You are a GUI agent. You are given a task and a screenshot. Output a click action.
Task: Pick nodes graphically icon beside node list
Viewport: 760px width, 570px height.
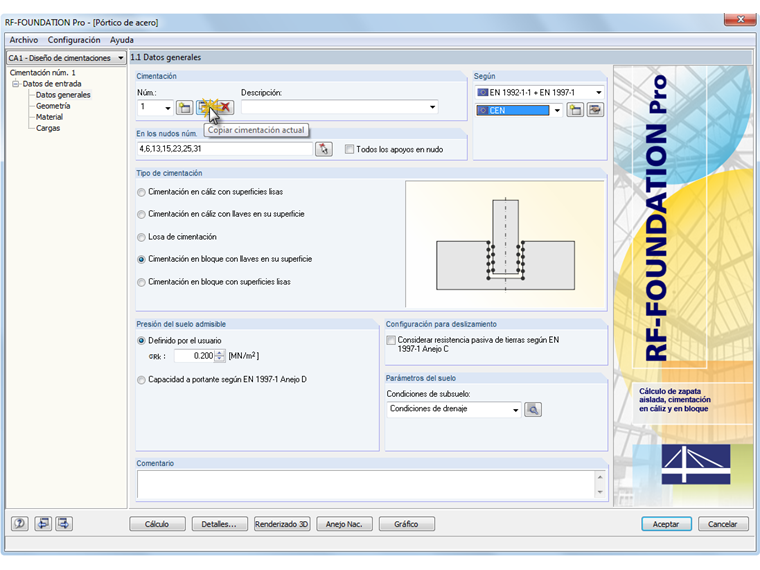[x=324, y=149]
